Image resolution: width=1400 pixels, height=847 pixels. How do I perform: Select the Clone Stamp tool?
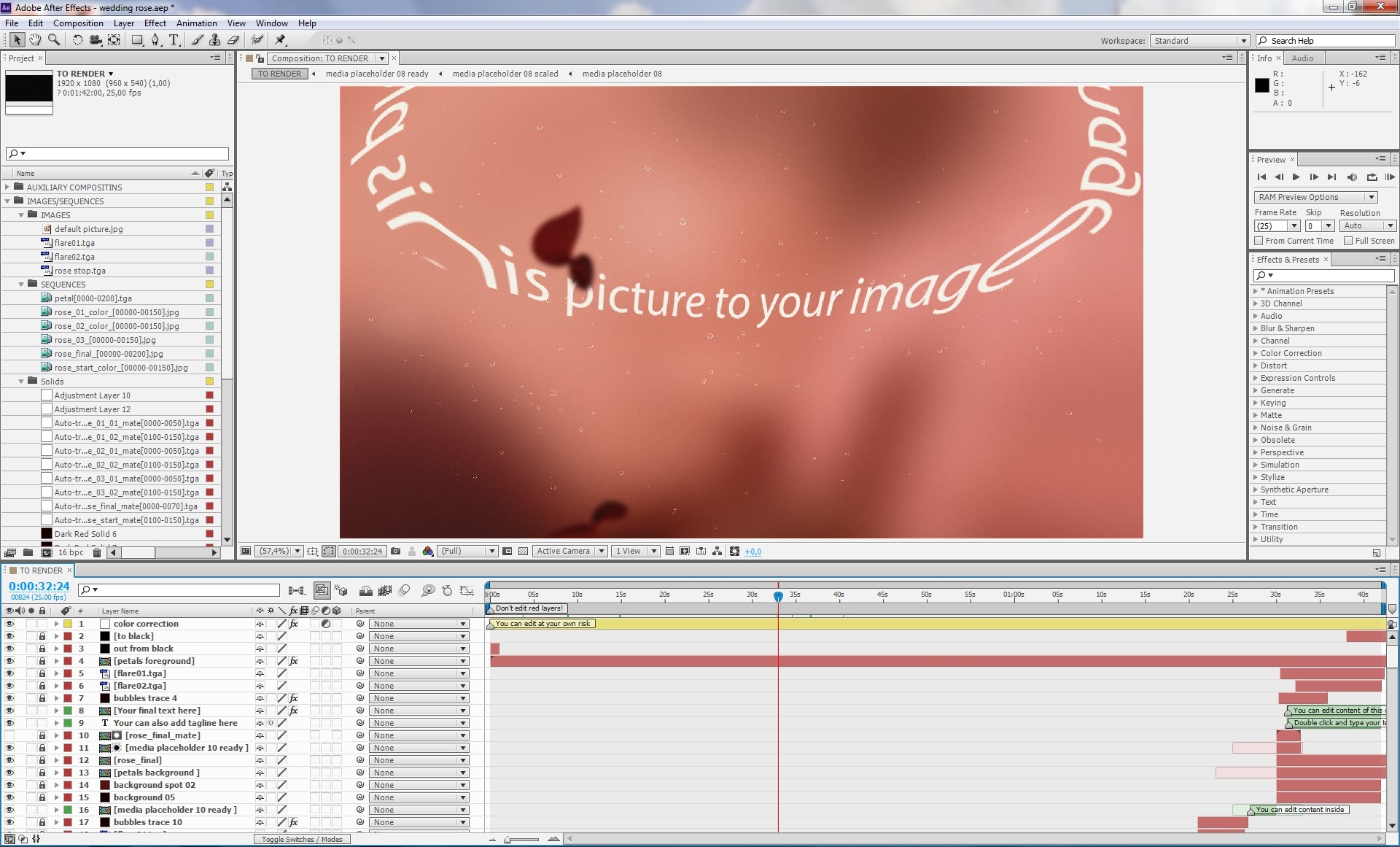point(214,40)
